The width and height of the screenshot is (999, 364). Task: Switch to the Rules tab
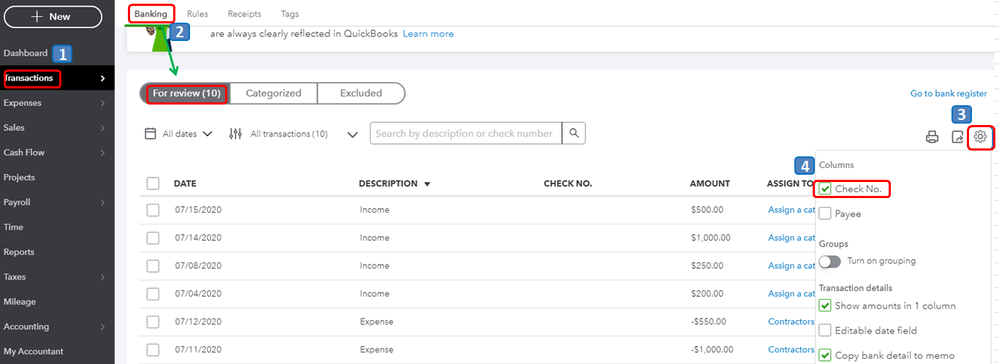tap(198, 13)
